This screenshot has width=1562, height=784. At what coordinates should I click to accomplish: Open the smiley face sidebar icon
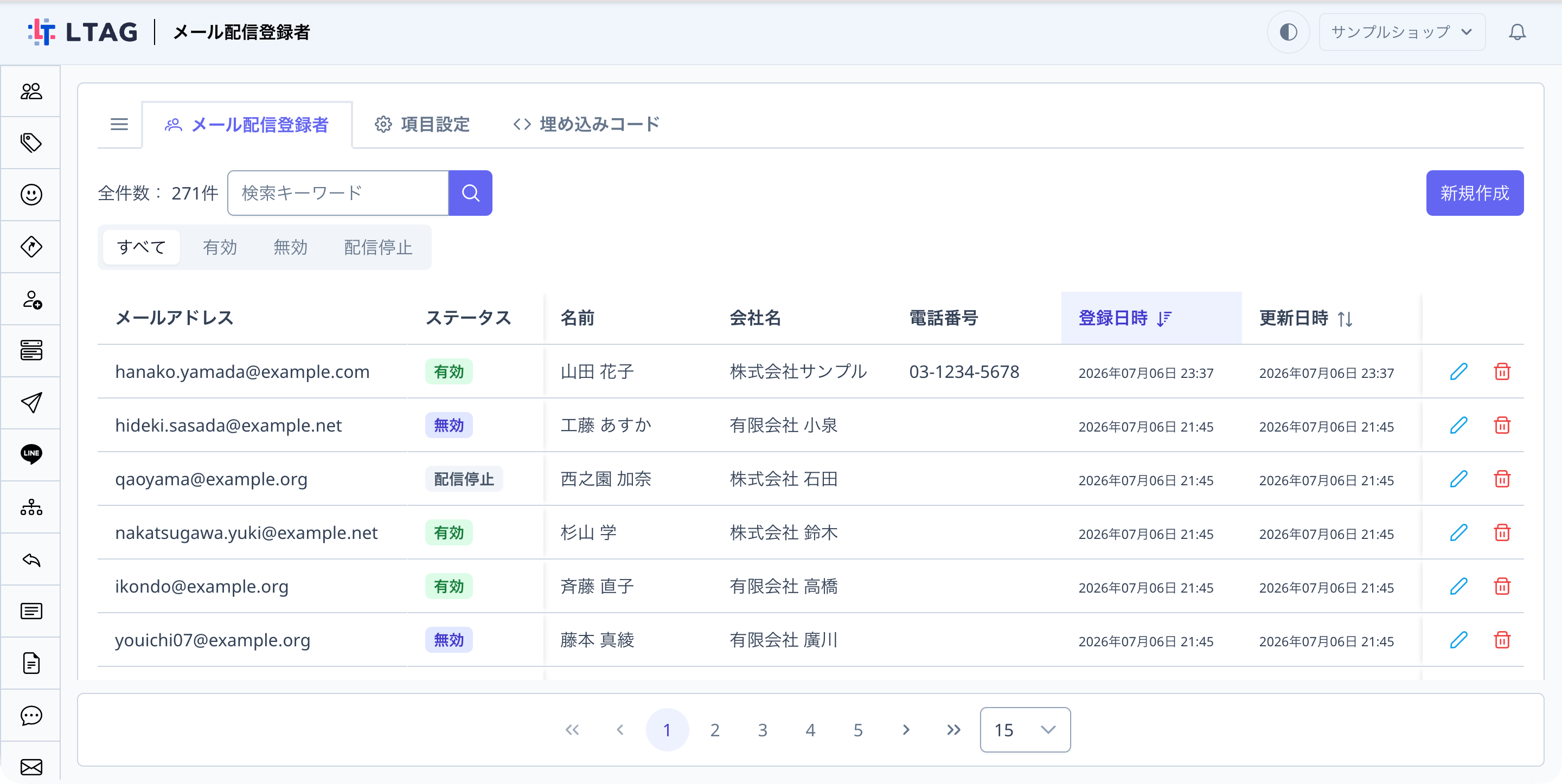click(31, 195)
